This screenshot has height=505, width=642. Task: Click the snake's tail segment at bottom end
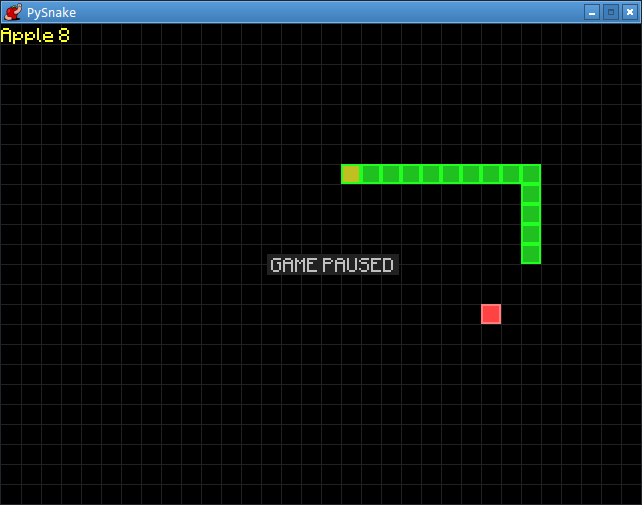pos(531,254)
